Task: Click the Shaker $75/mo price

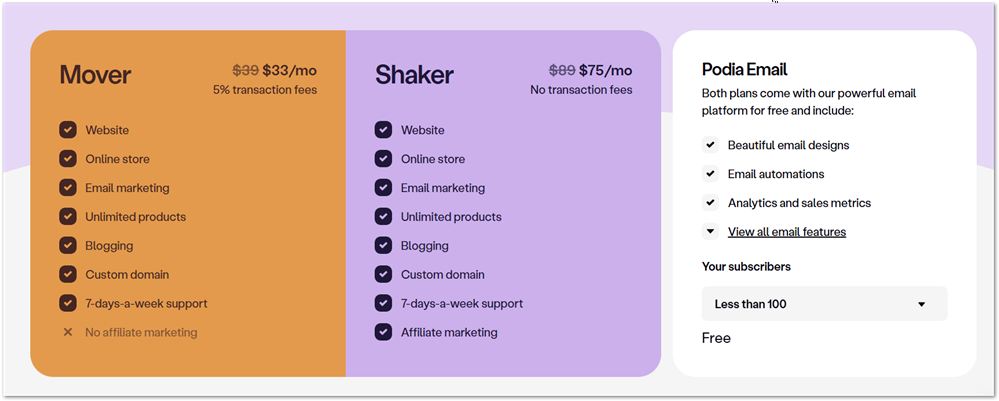Action: tap(605, 70)
